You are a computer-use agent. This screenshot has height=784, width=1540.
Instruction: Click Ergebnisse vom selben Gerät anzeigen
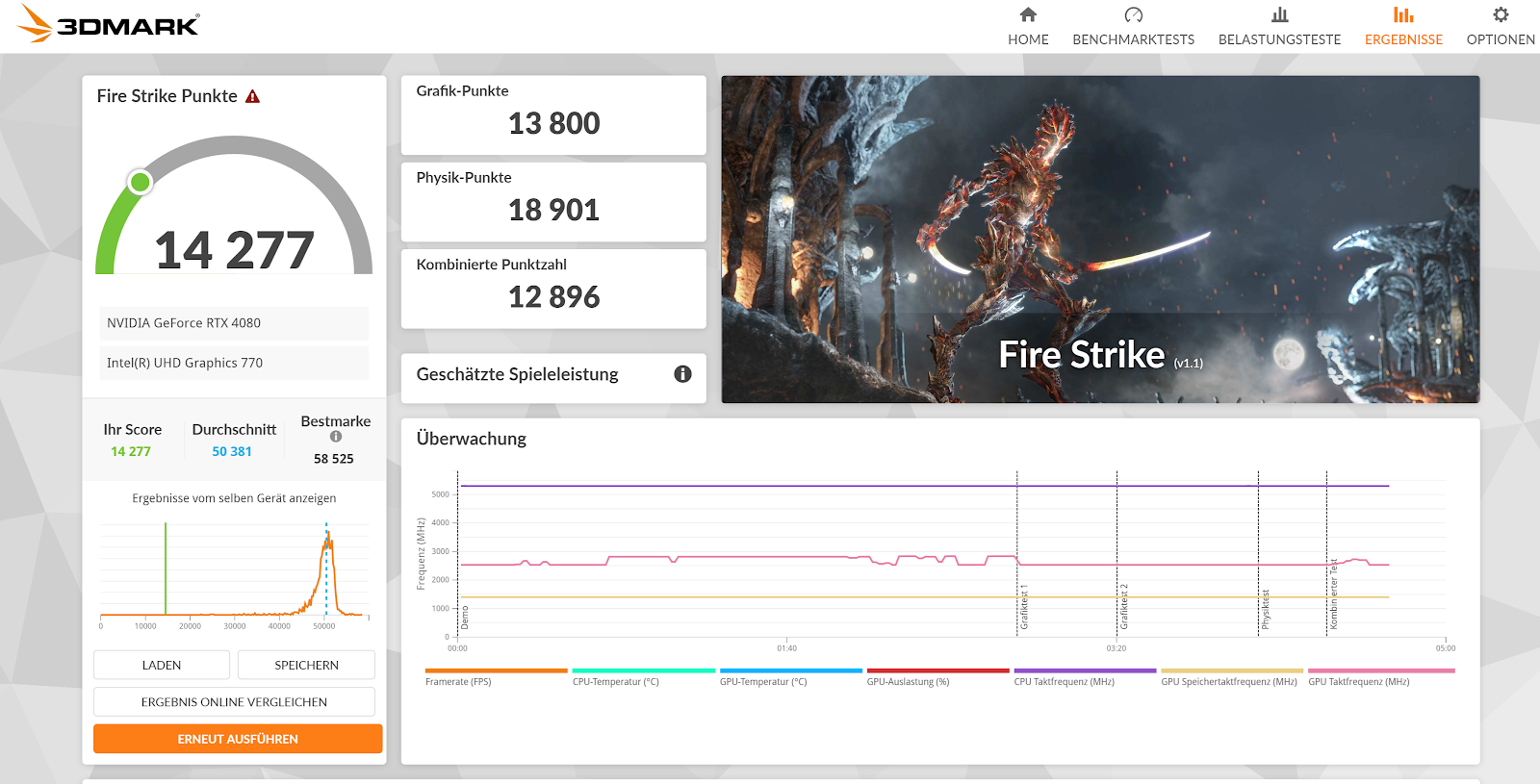234,498
